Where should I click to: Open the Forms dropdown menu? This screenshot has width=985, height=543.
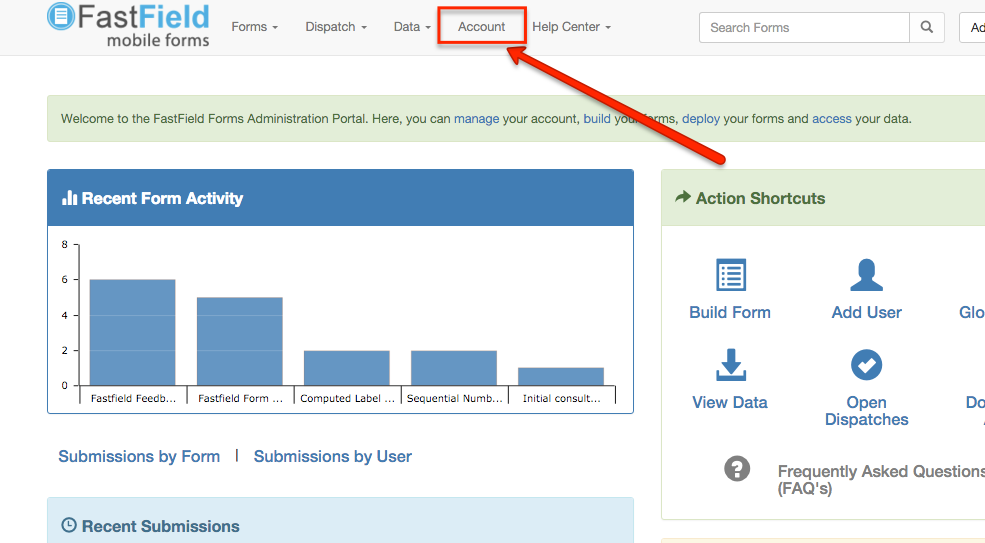point(254,27)
